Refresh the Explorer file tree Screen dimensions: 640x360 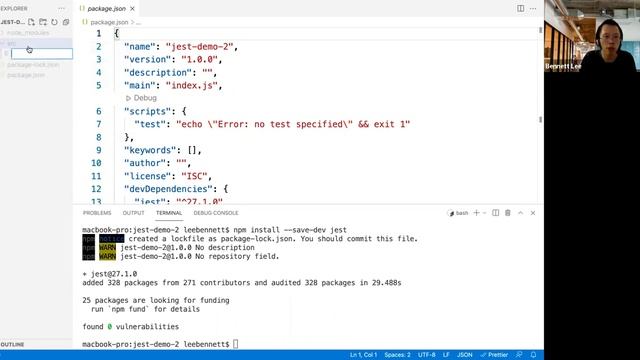coord(54,22)
